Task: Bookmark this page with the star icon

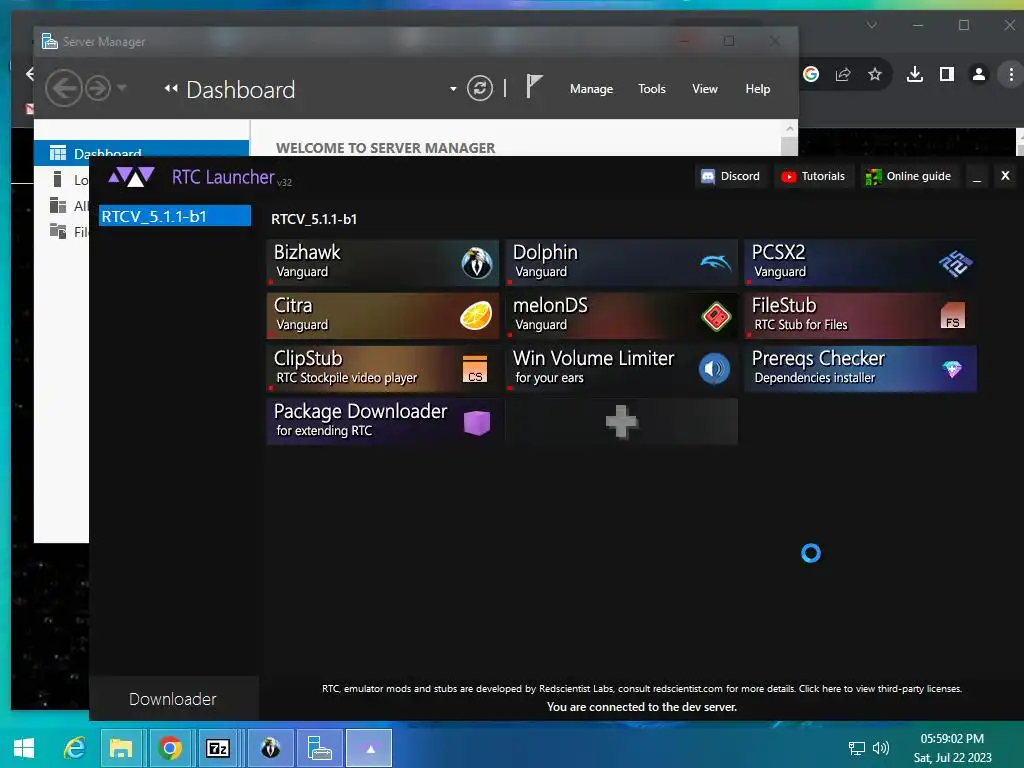Action: point(875,74)
